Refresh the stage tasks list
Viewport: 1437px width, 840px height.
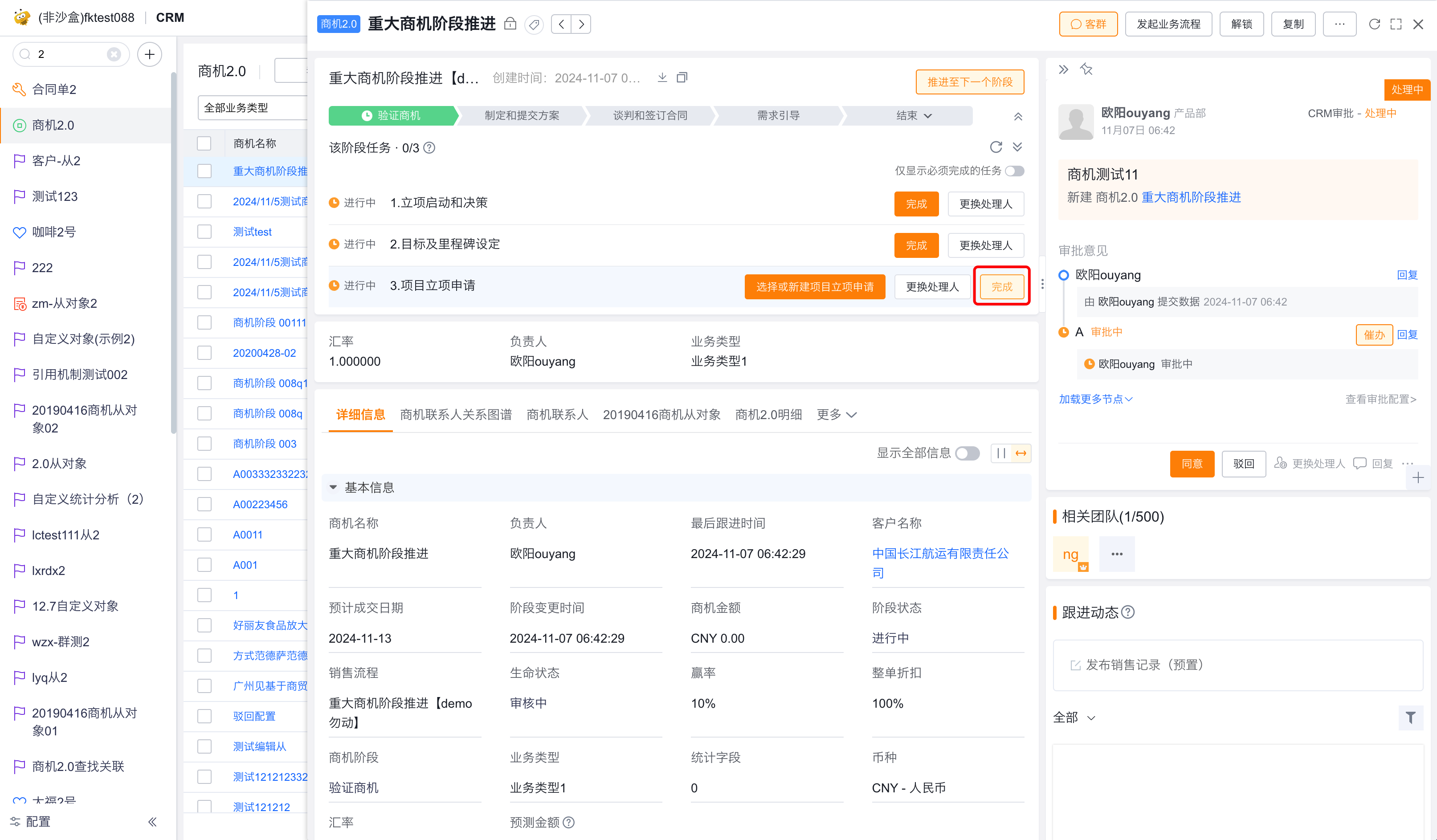tap(996, 147)
